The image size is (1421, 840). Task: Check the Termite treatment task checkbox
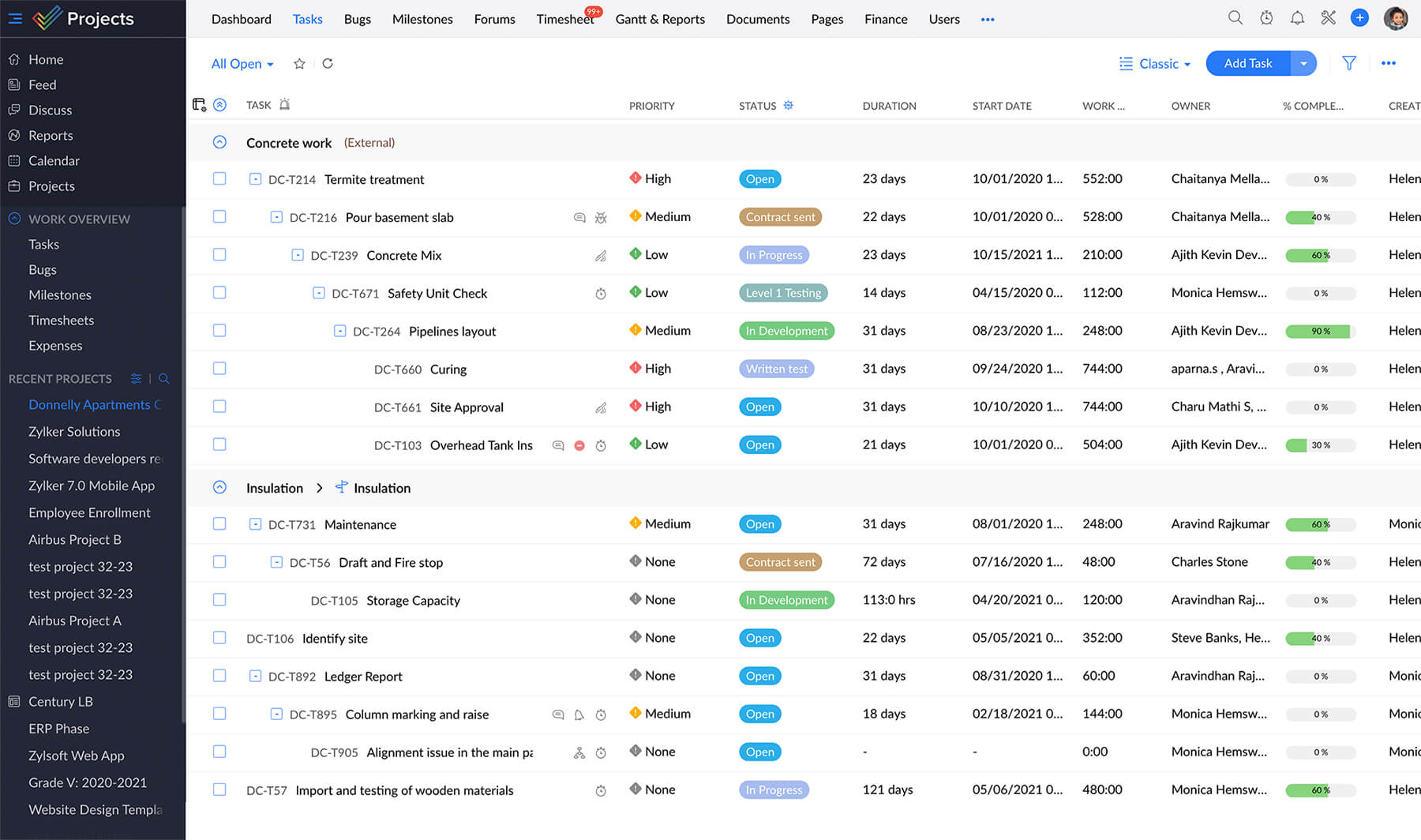(x=219, y=179)
